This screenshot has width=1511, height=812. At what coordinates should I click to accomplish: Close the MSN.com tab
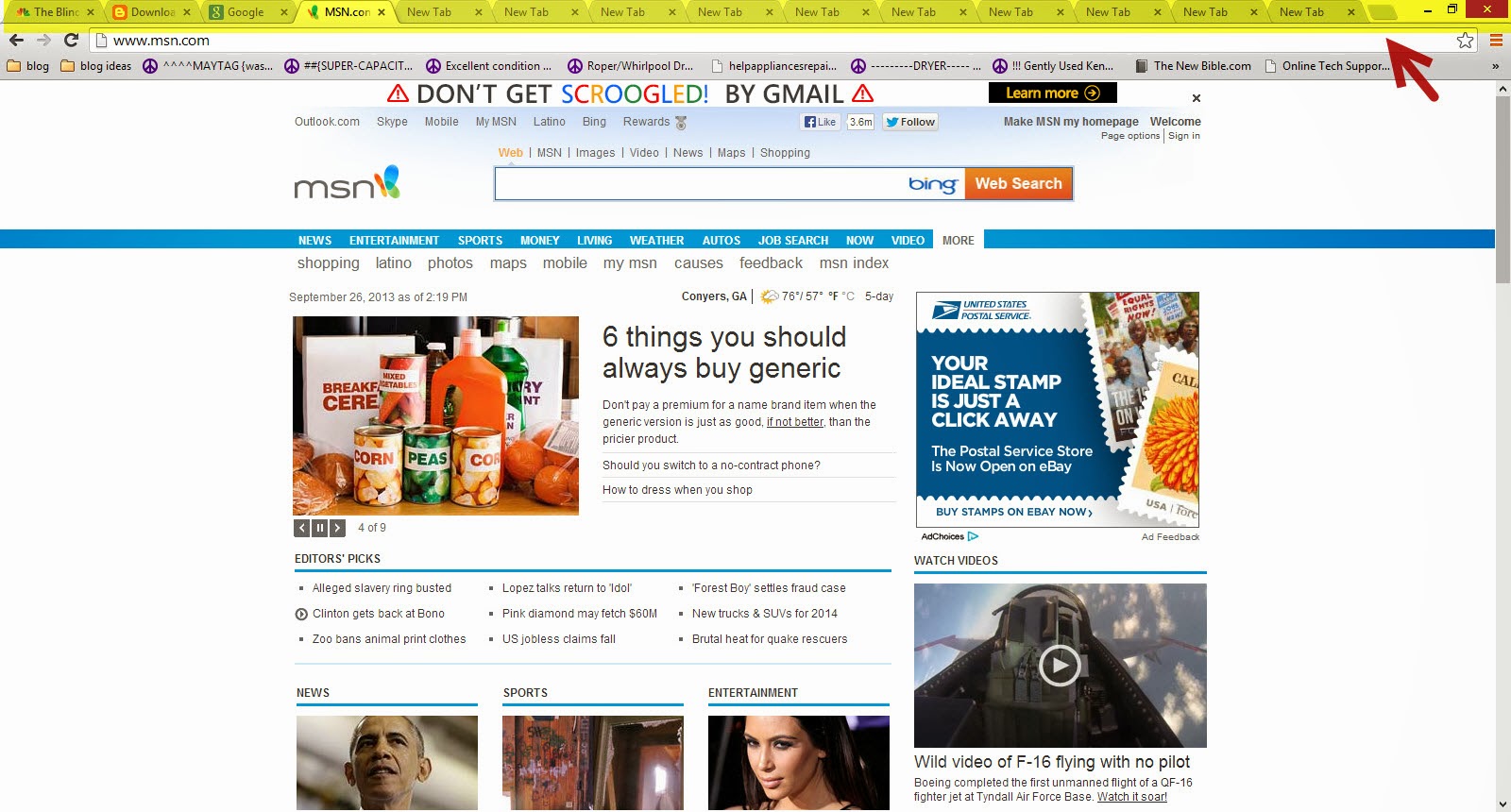(x=382, y=12)
